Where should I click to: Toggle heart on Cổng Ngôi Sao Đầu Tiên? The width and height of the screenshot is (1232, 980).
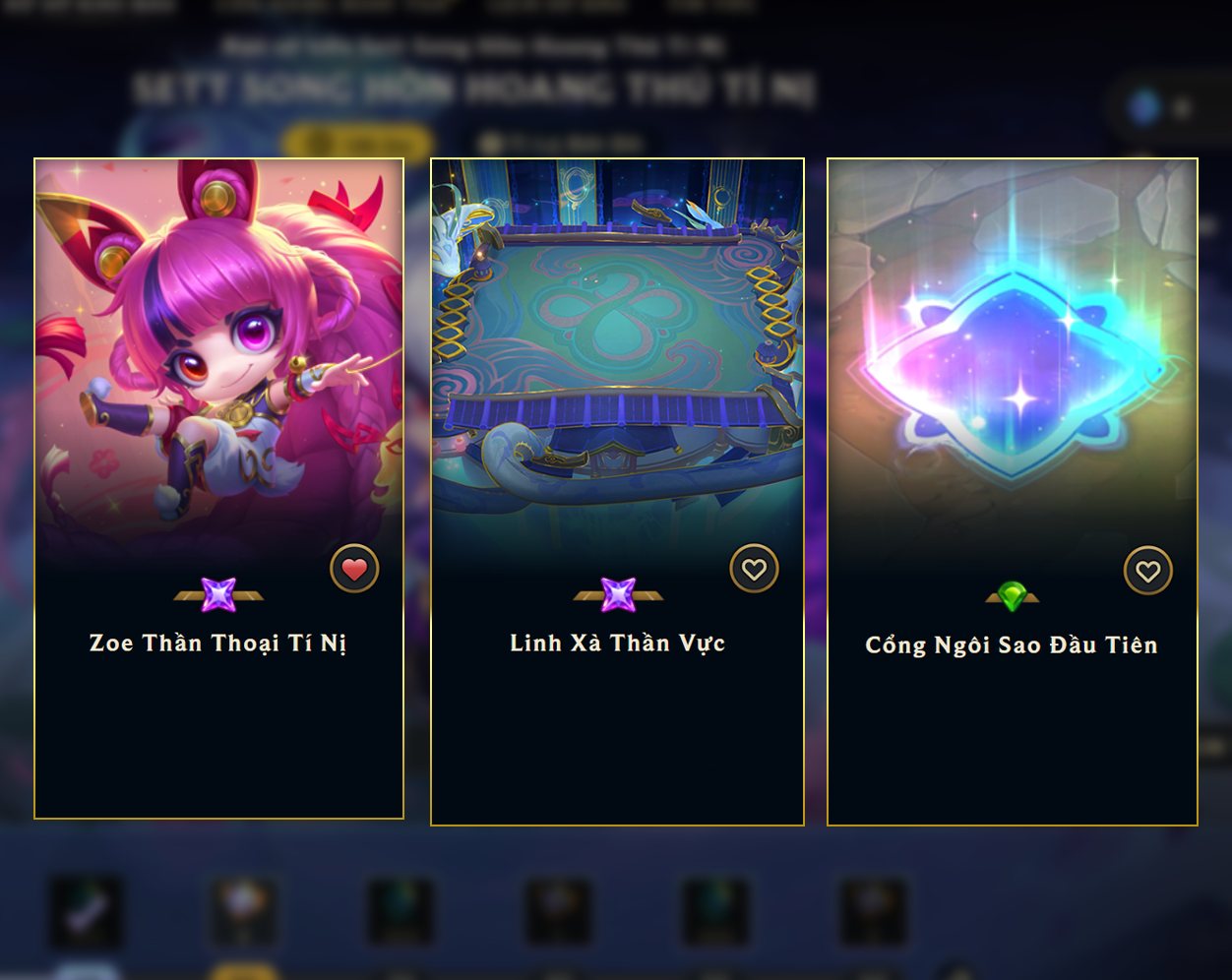point(1148,571)
